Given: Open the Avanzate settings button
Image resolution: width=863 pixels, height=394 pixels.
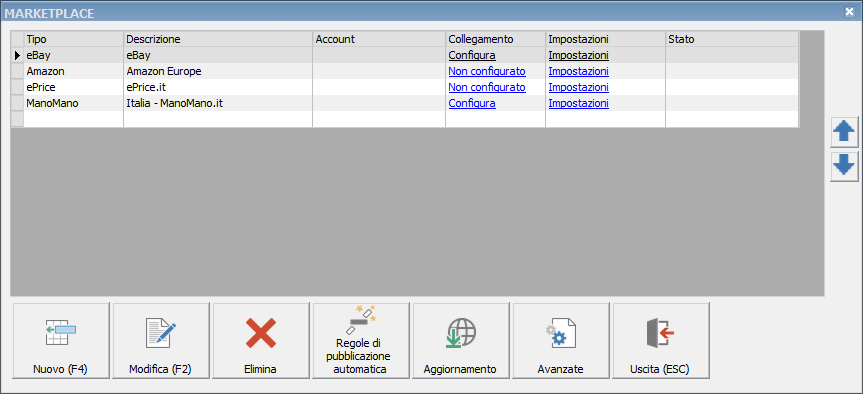Looking at the screenshot, I should click(x=561, y=340).
